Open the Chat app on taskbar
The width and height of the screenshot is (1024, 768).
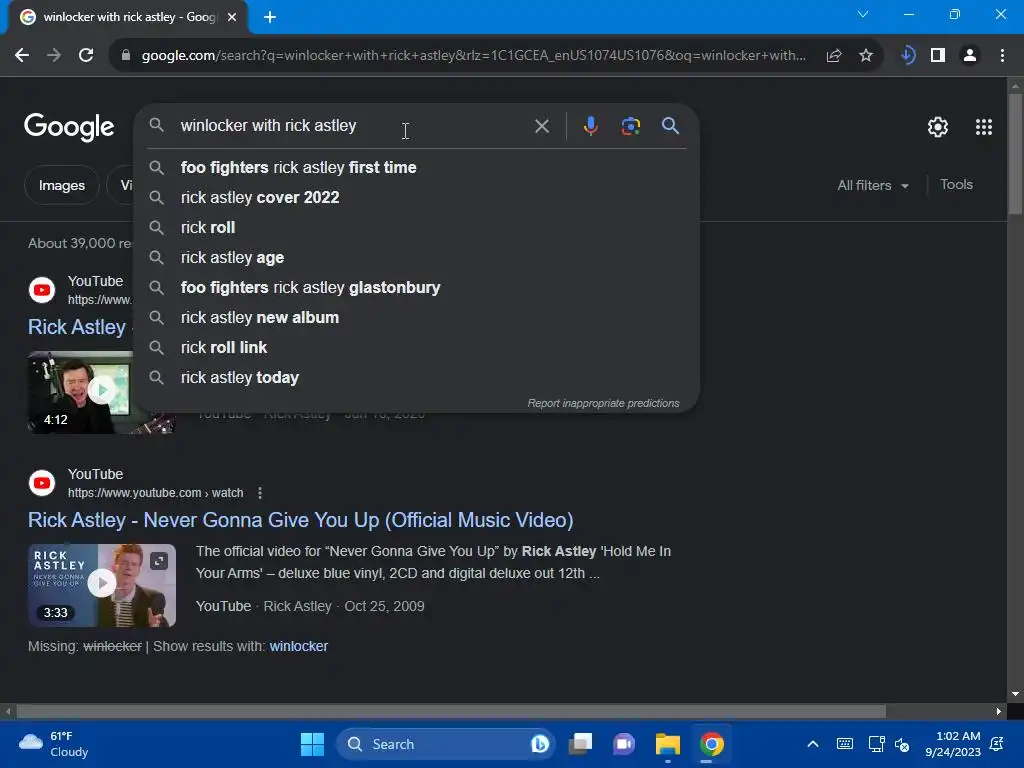tap(624, 744)
